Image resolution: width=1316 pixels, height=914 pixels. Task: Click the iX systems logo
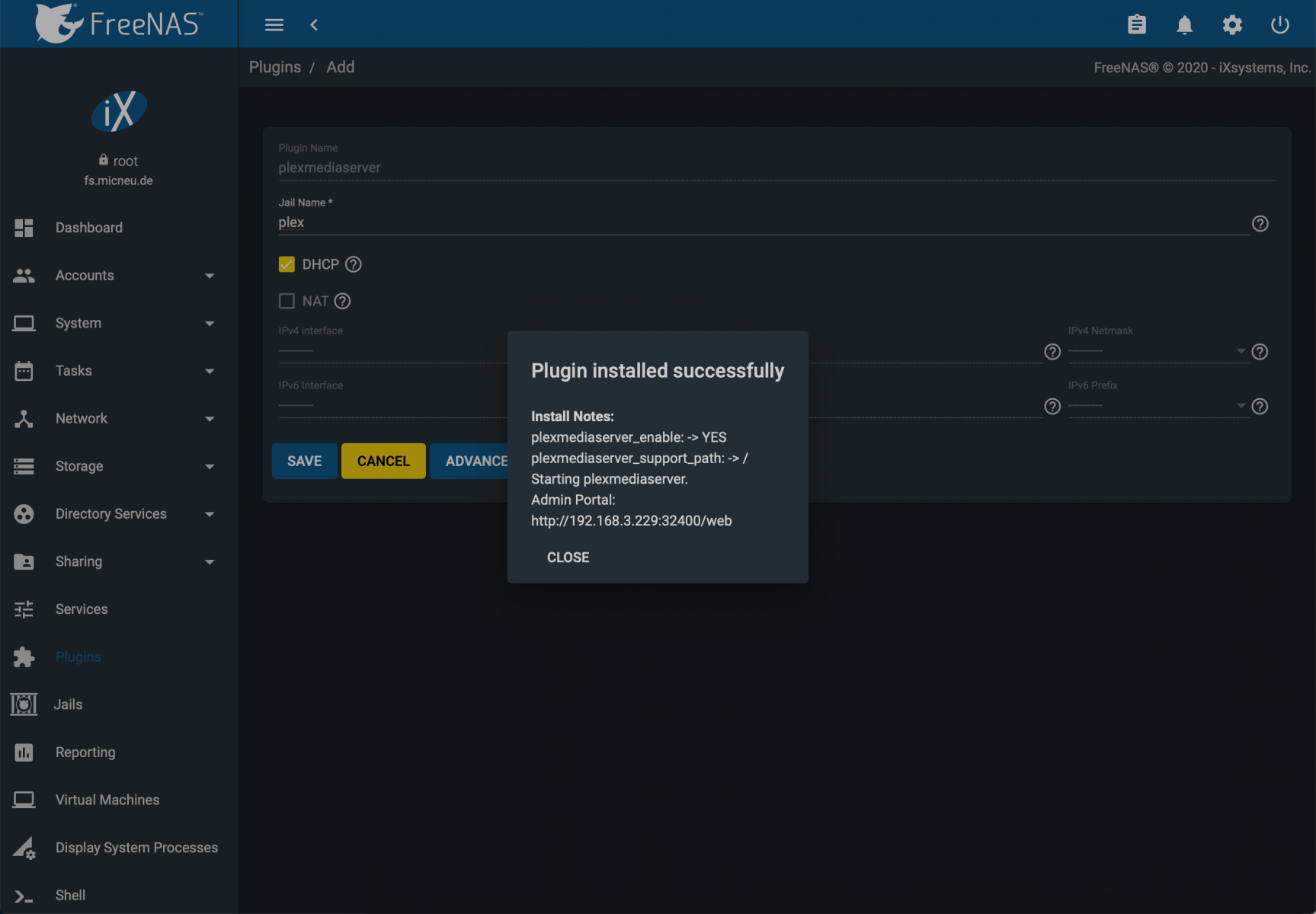[119, 111]
